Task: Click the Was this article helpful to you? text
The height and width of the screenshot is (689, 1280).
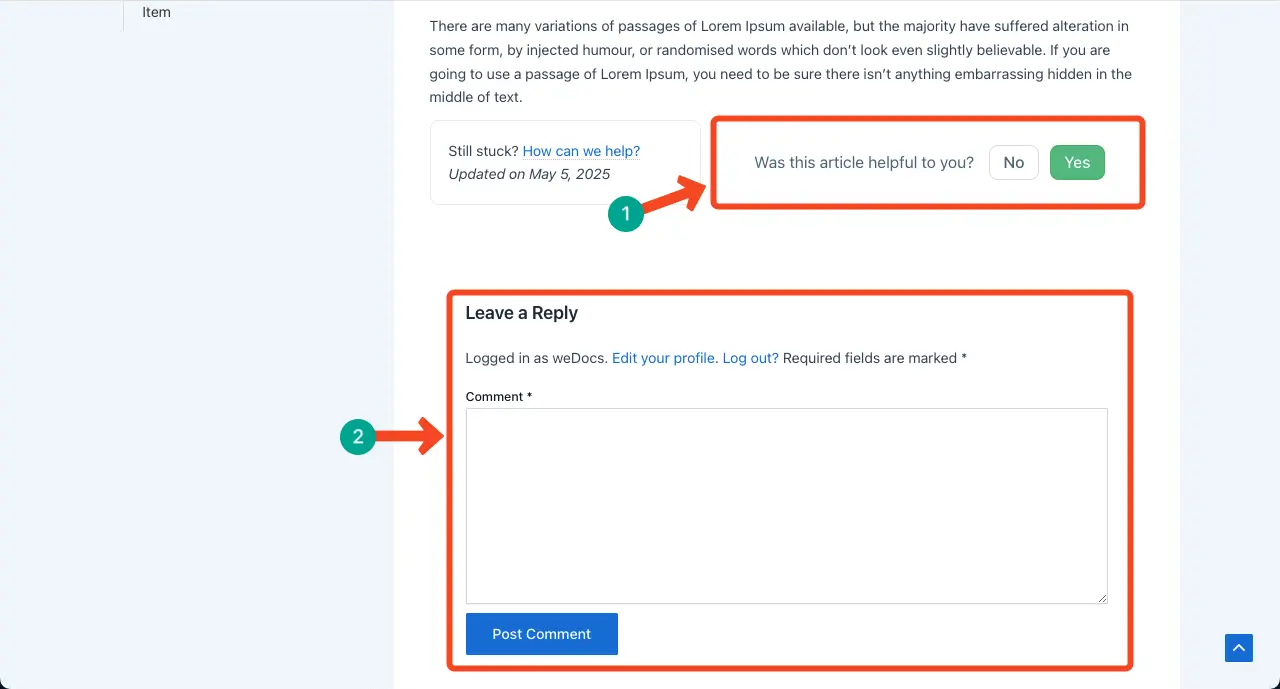Action: pyautogui.click(x=864, y=163)
